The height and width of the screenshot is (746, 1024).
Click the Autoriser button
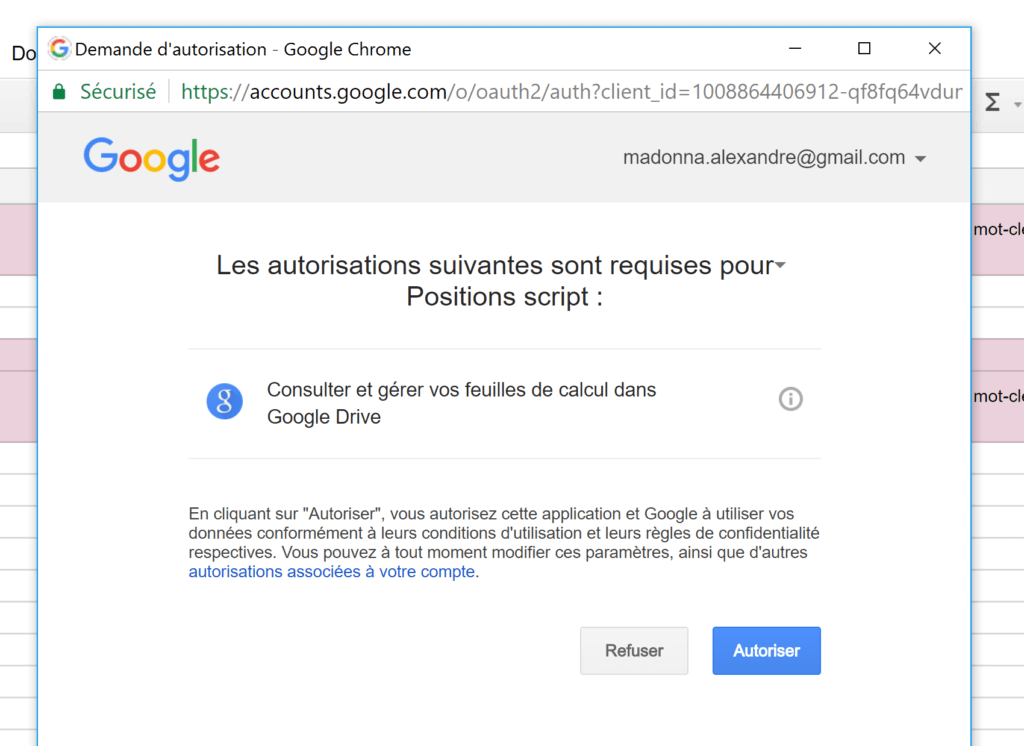point(766,651)
